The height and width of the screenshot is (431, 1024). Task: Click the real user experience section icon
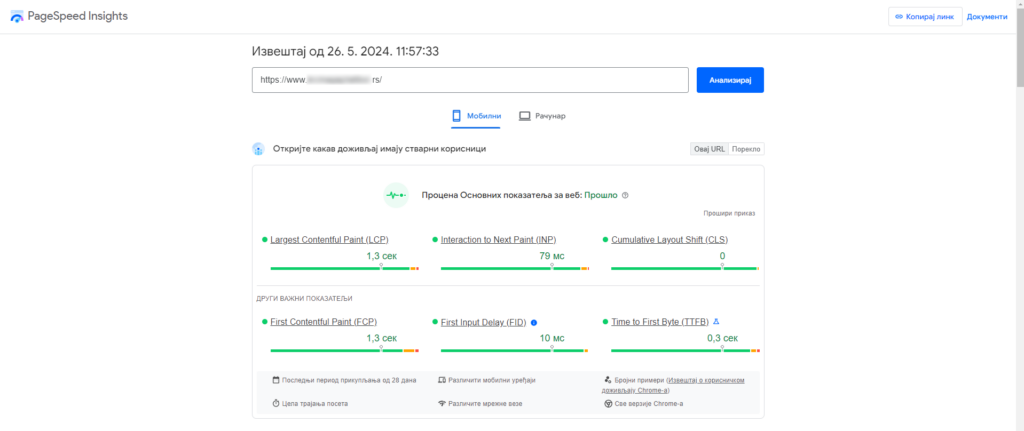click(x=258, y=149)
